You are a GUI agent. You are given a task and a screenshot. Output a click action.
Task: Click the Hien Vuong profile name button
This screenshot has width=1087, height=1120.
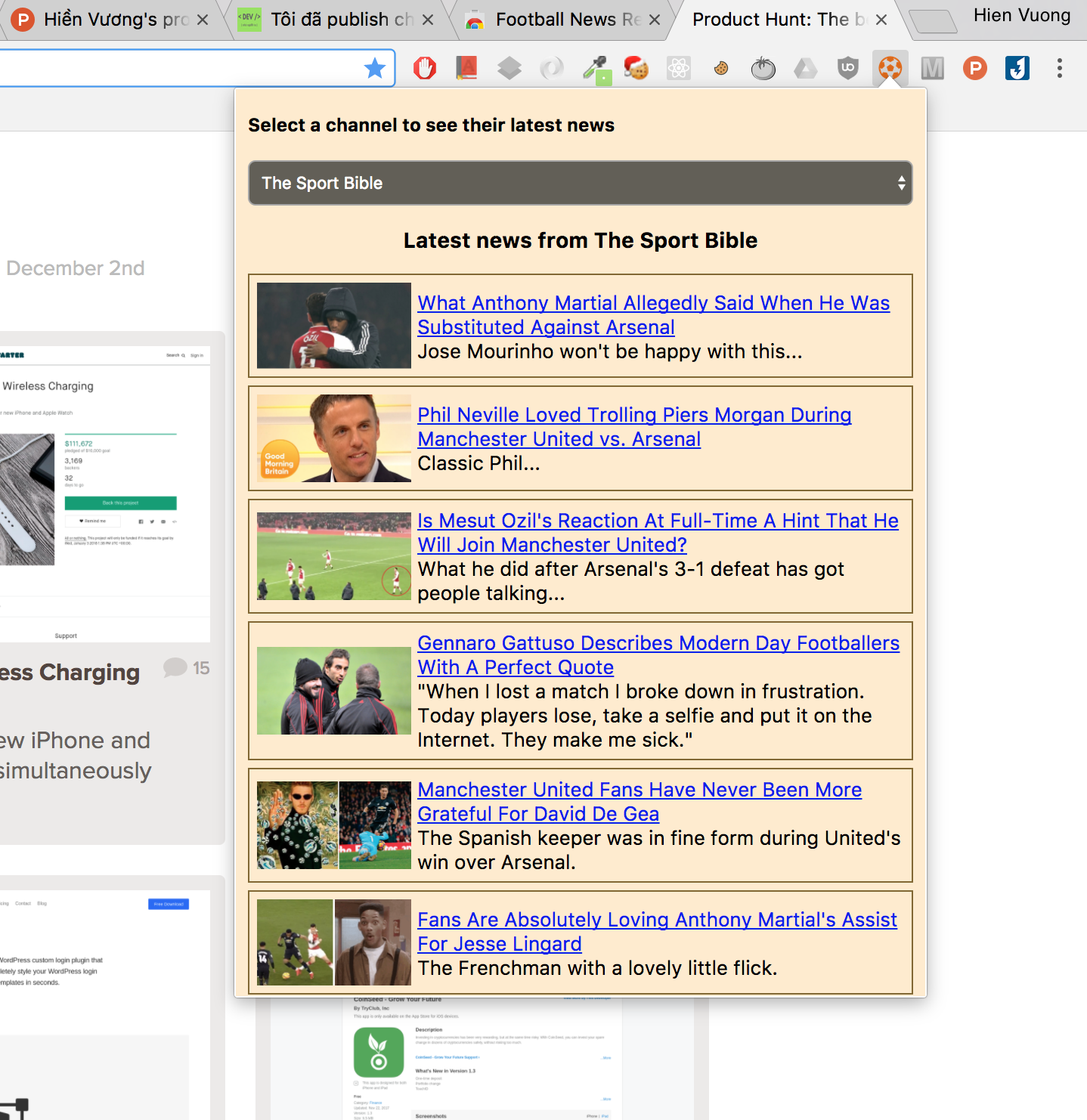pyautogui.click(x=1022, y=16)
